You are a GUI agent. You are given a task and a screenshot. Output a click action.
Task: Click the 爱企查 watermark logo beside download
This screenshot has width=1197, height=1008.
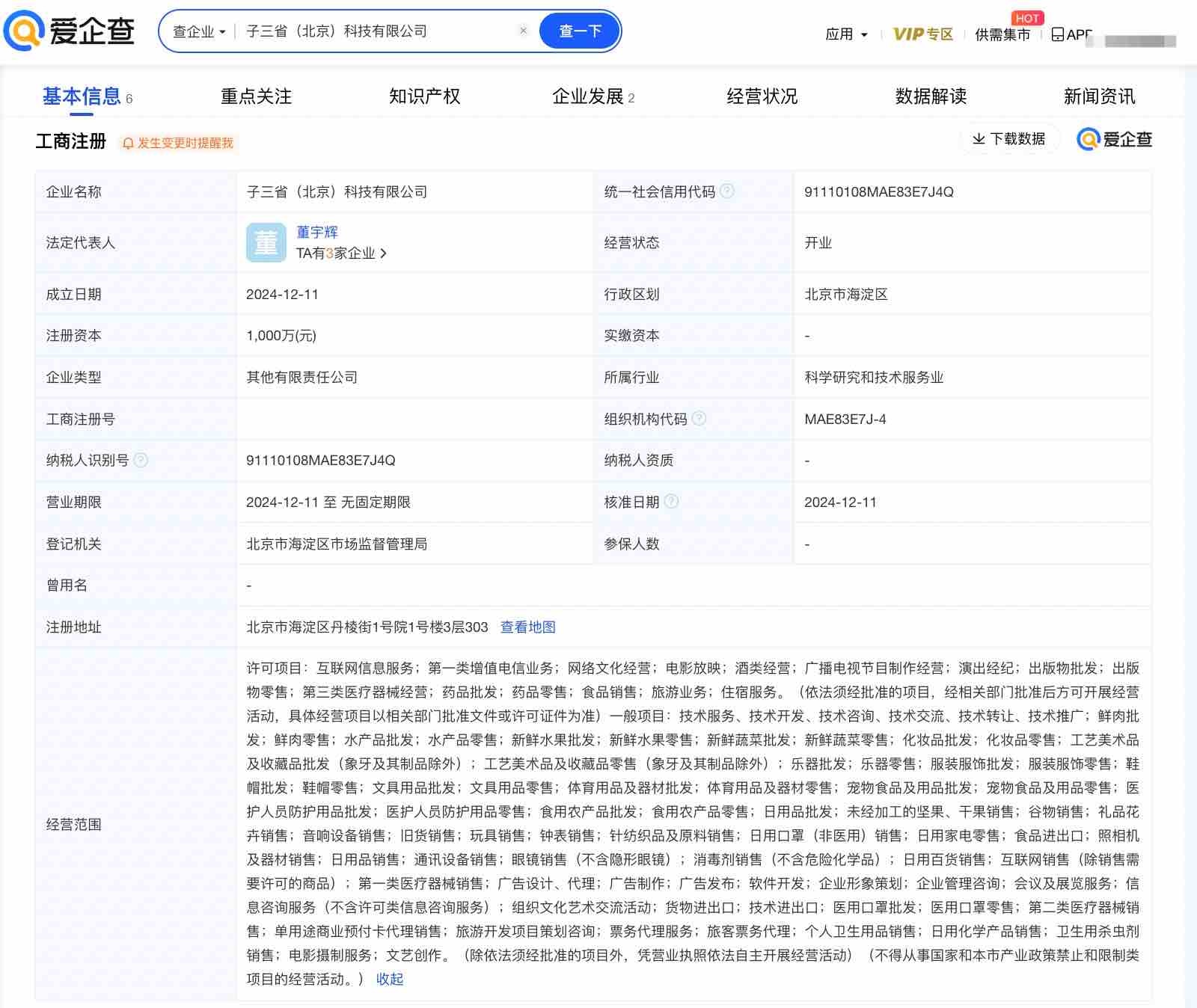tap(1114, 139)
